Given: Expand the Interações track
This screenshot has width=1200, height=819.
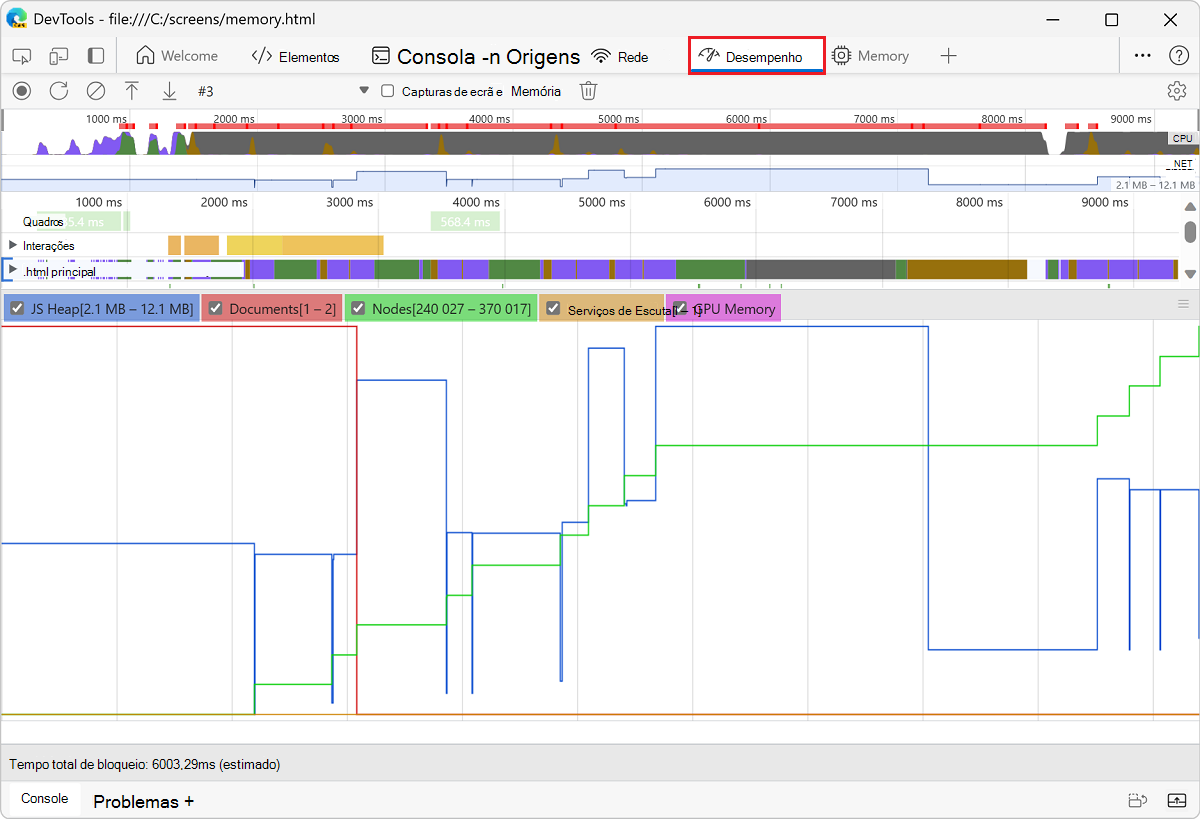Looking at the screenshot, I should 13,245.
